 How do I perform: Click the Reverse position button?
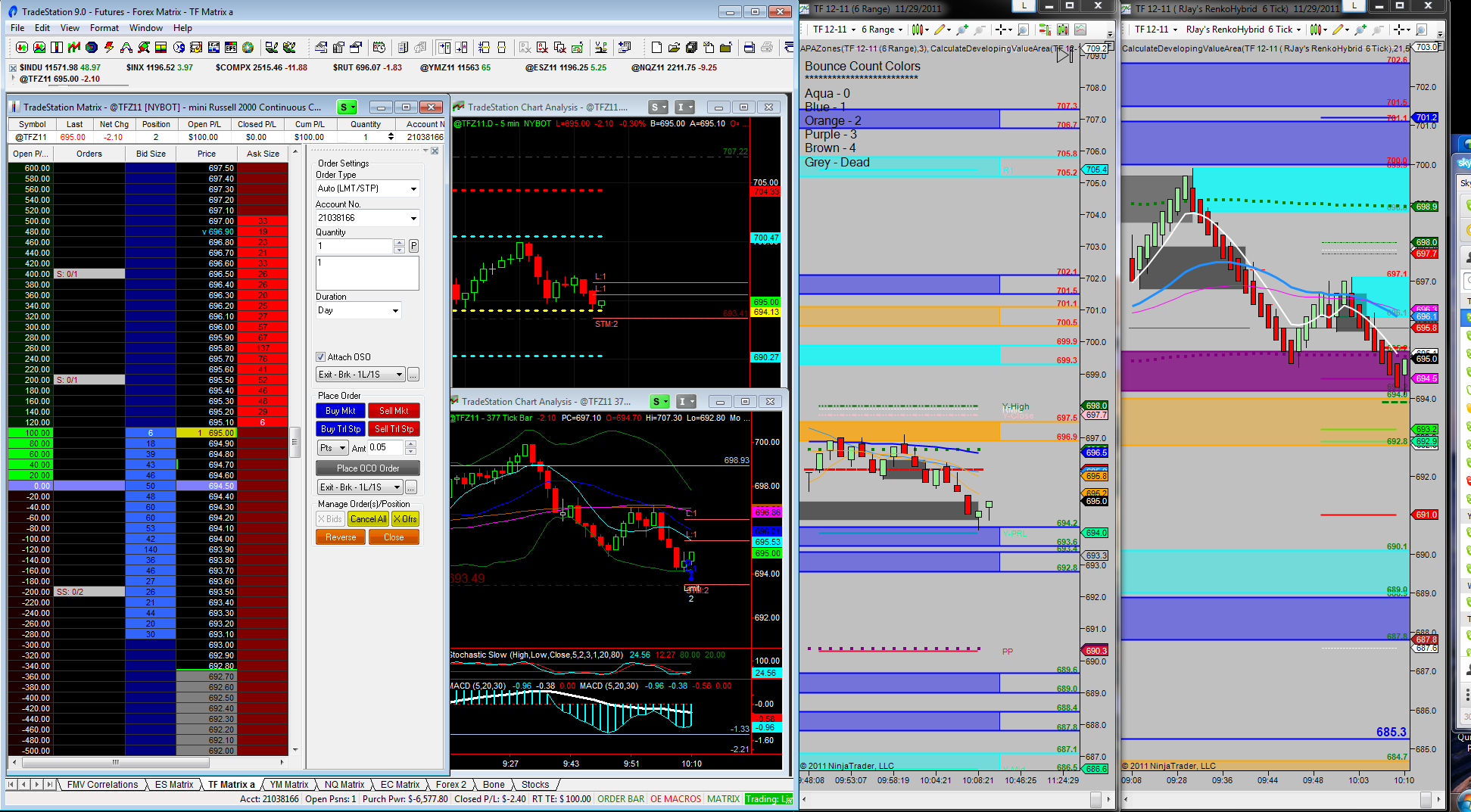(x=341, y=537)
